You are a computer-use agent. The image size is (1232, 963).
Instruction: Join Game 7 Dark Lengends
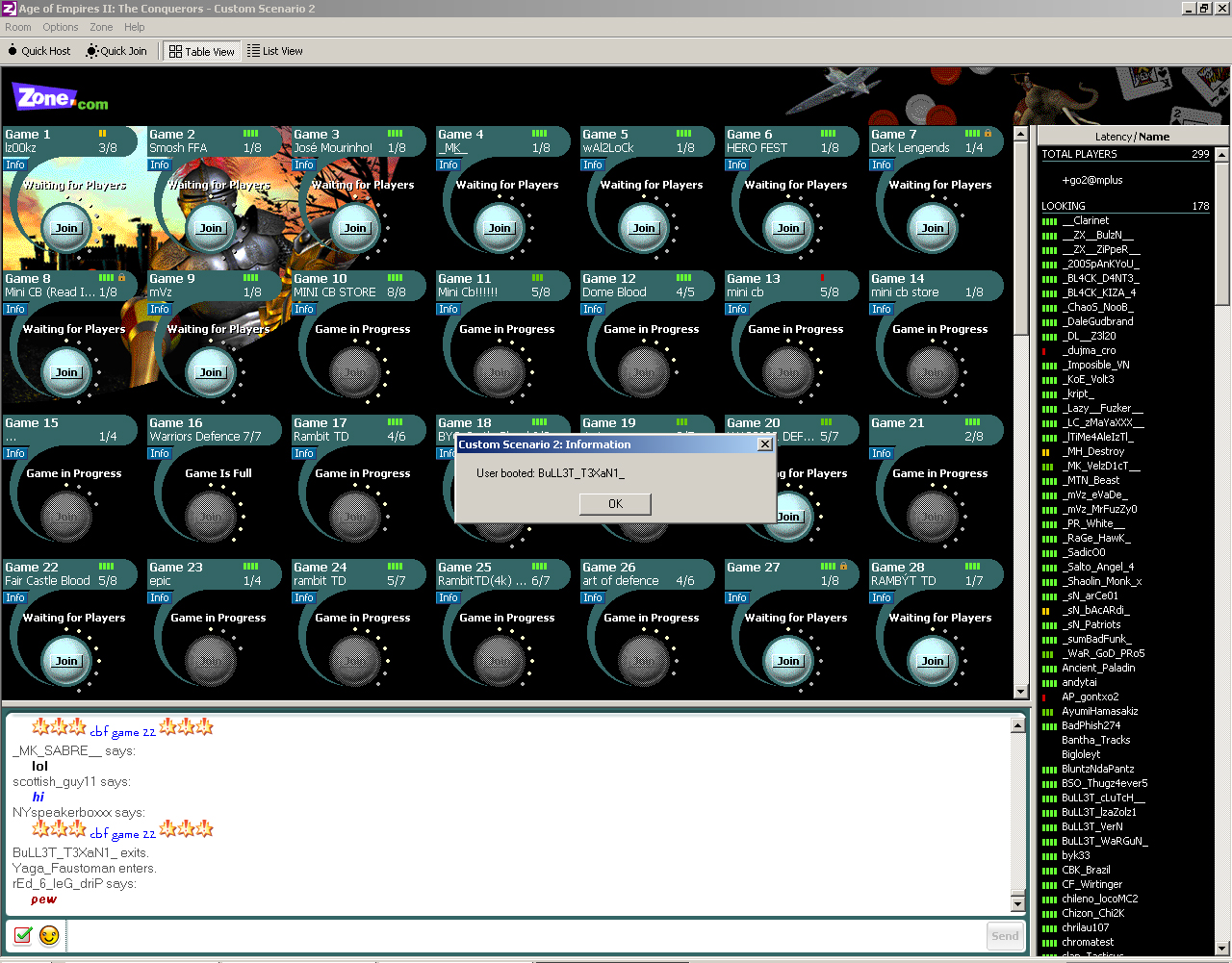tap(933, 228)
